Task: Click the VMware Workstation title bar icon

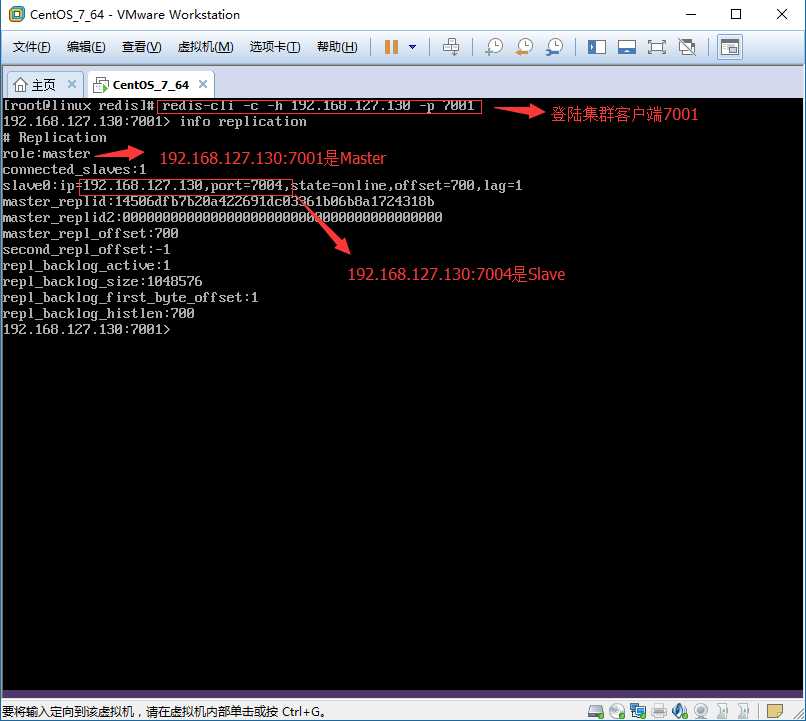Action: pyautogui.click(x=16, y=14)
